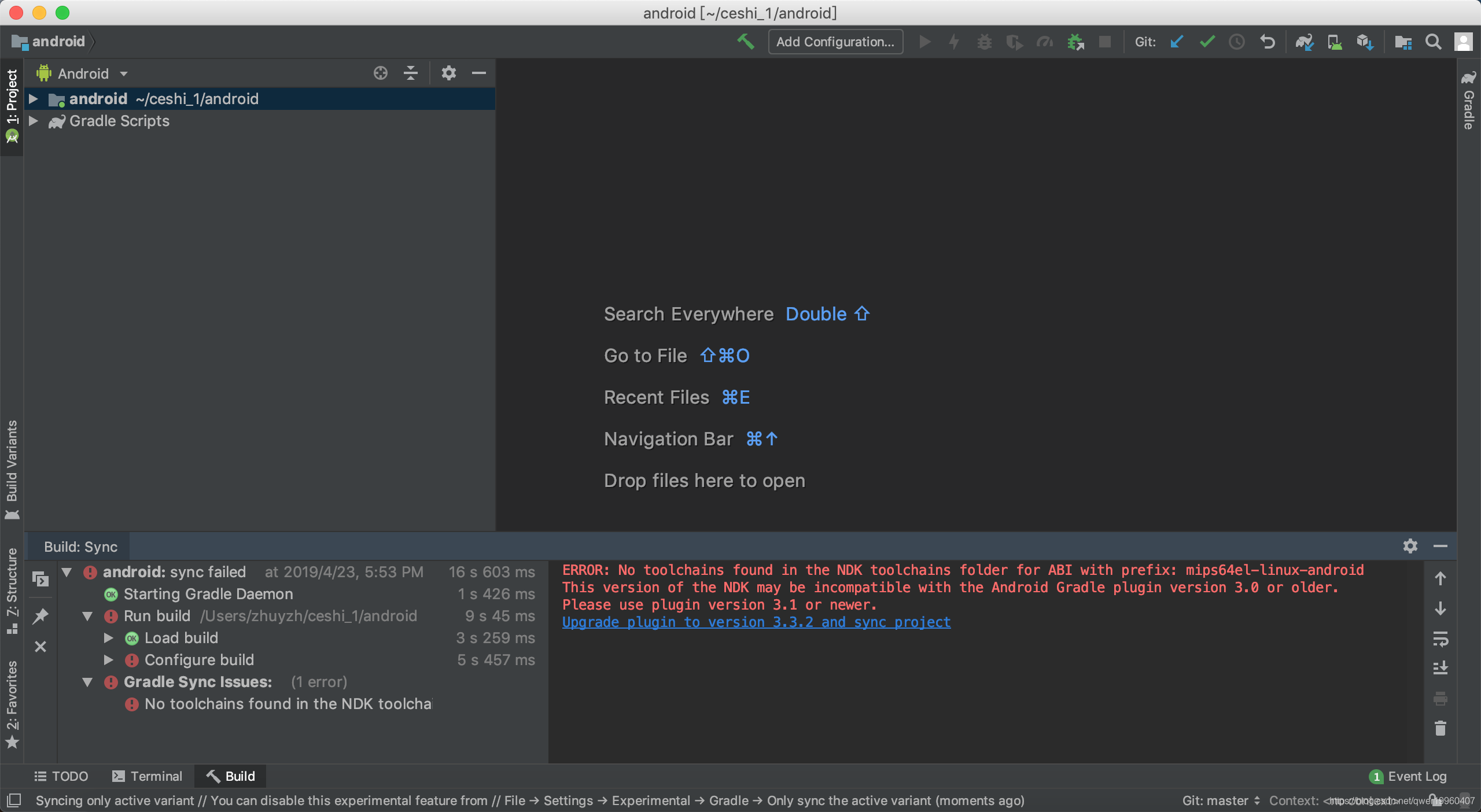1481x812 pixels.
Task: Open the Event Log in status bar
Action: coord(1408,776)
